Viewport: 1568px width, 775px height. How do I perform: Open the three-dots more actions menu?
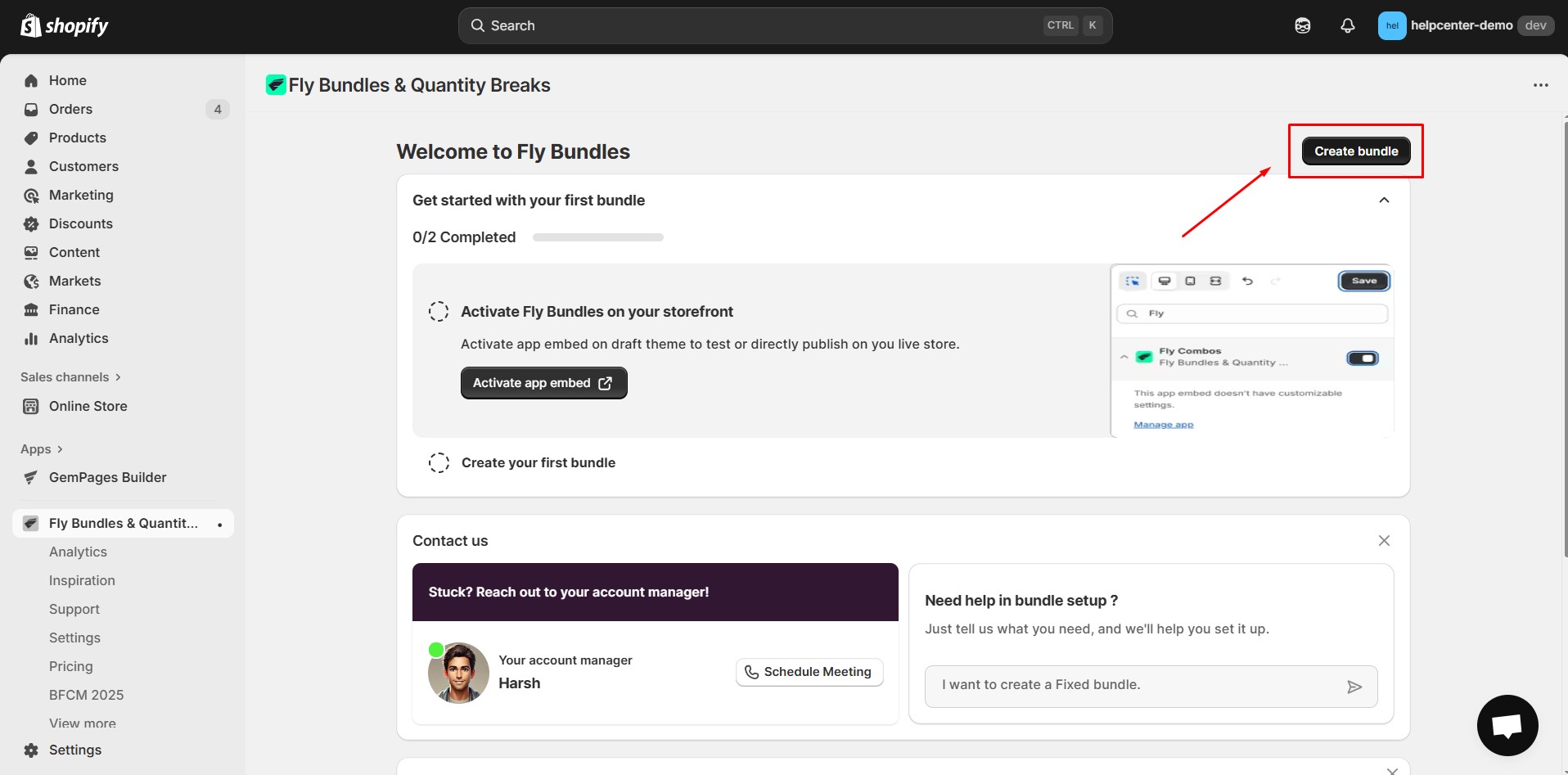[x=1540, y=85]
